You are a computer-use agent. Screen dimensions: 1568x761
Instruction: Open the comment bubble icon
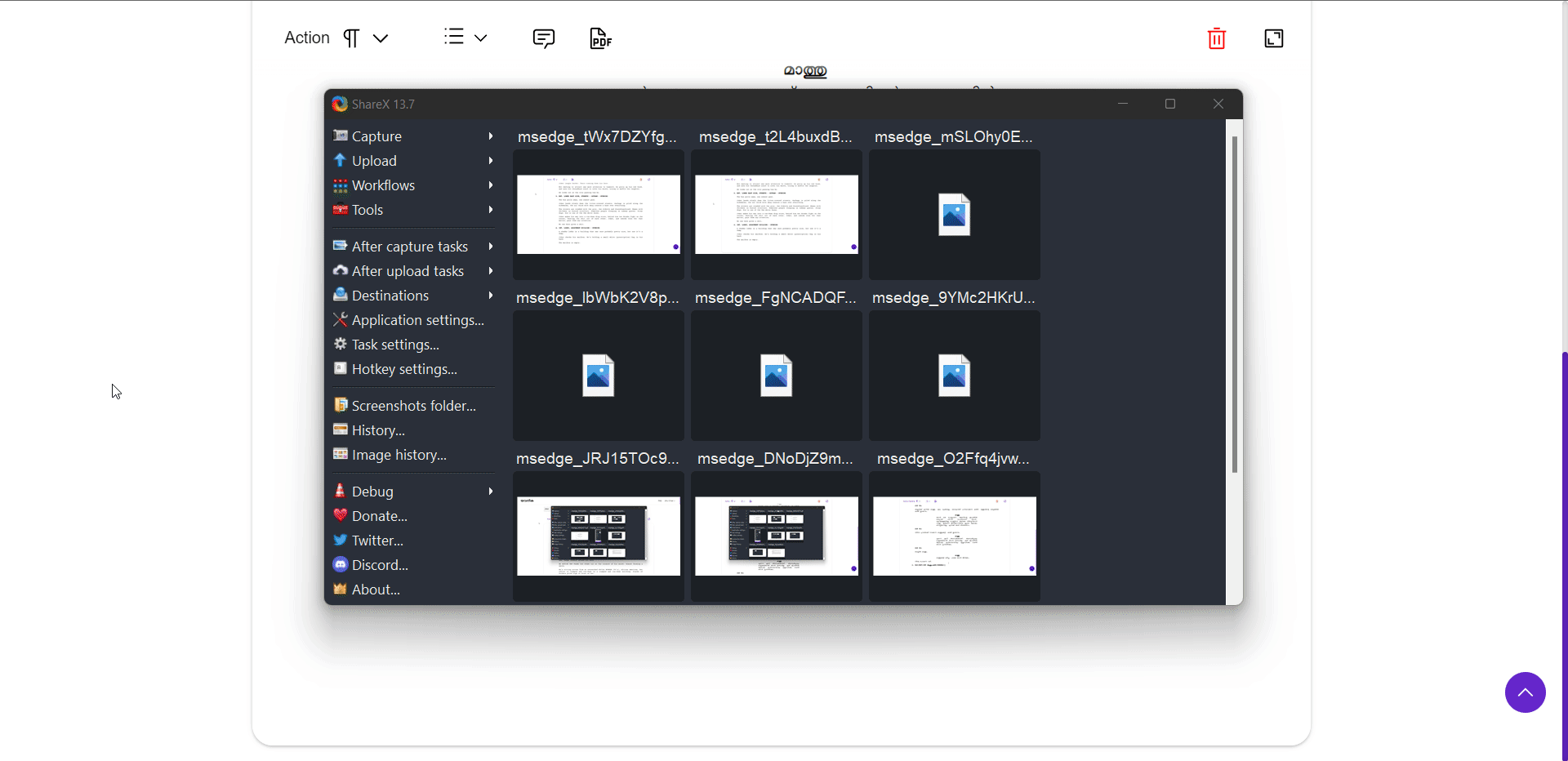(543, 38)
